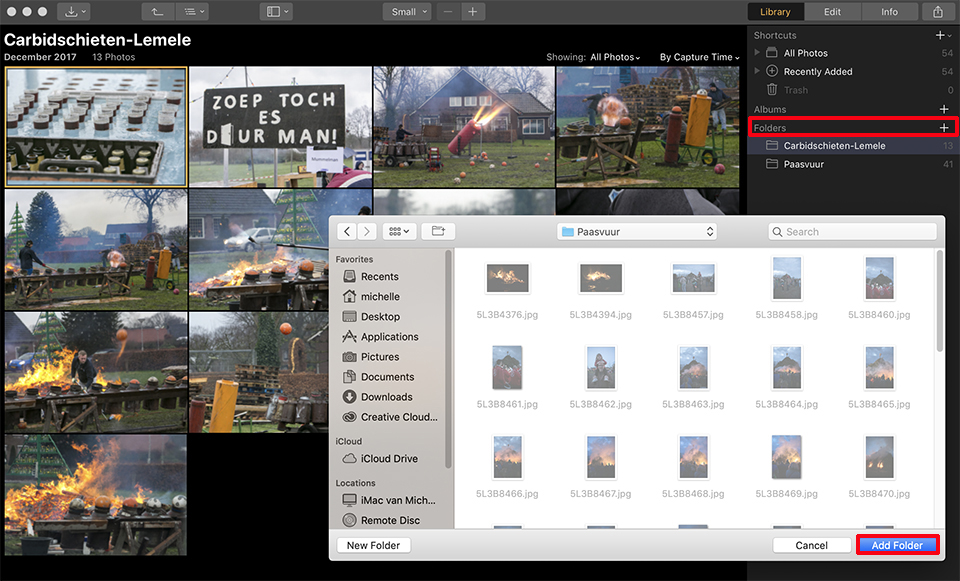
Task: Add a folder with Folders plus icon
Action: point(944,127)
